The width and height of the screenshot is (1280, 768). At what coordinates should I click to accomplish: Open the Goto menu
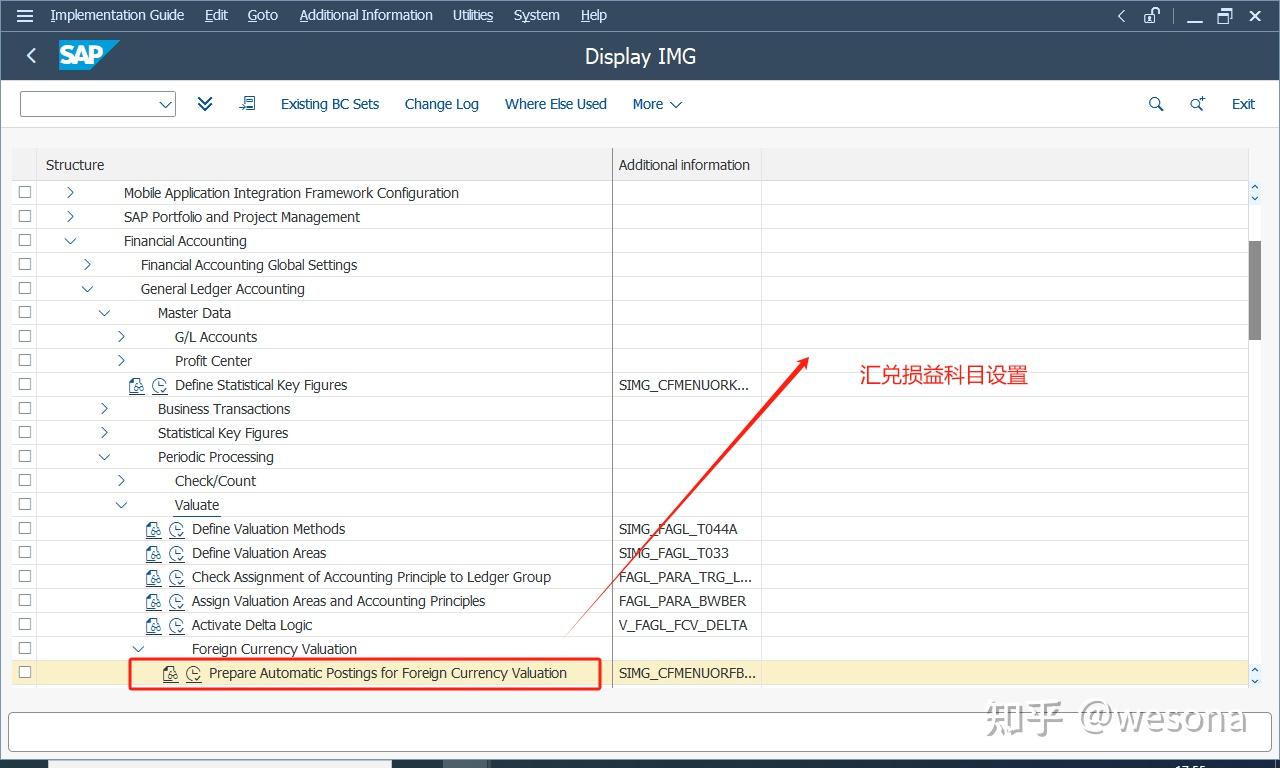click(263, 15)
